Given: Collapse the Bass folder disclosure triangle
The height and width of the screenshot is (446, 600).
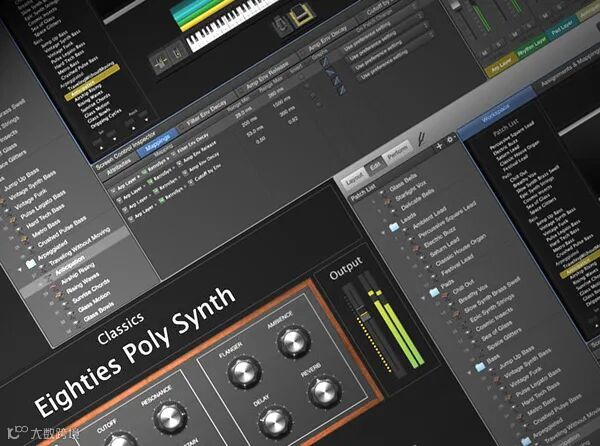Looking at the screenshot, I should (x=470, y=372).
